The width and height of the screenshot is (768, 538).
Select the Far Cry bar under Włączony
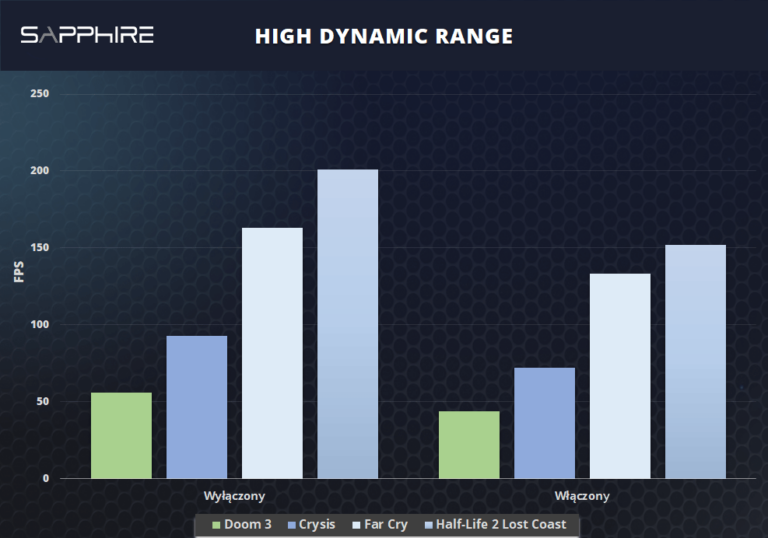pyautogui.click(x=620, y=375)
